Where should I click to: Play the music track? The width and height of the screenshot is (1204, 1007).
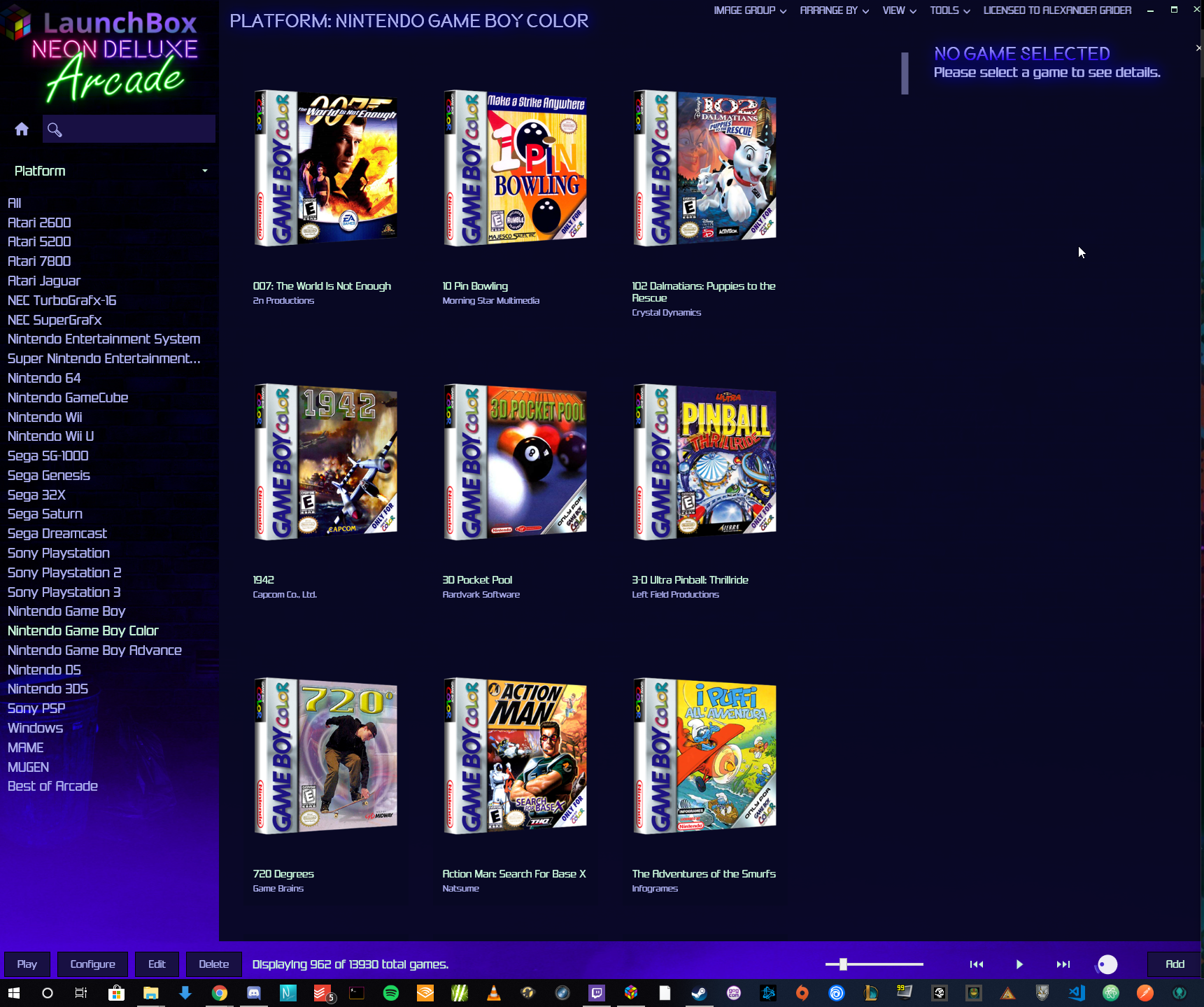click(1019, 964)
